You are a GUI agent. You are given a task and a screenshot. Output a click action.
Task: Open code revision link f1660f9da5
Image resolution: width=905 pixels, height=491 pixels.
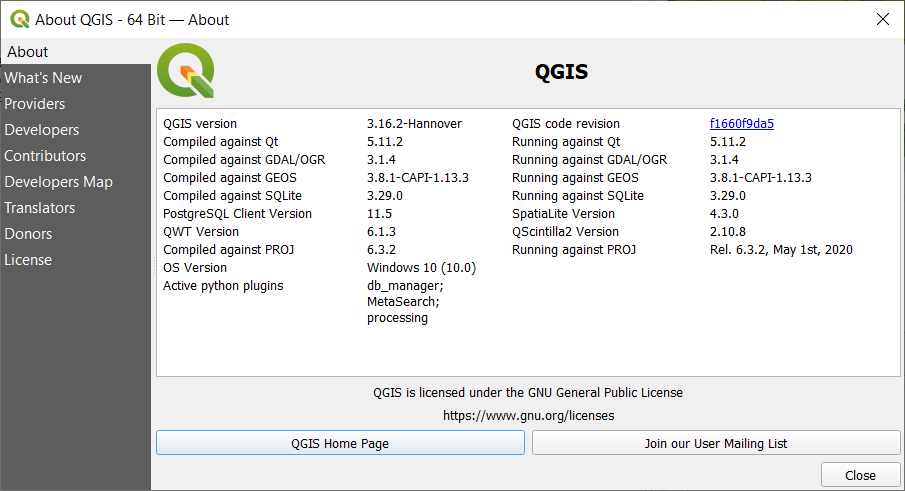click(x=742, y=123)
